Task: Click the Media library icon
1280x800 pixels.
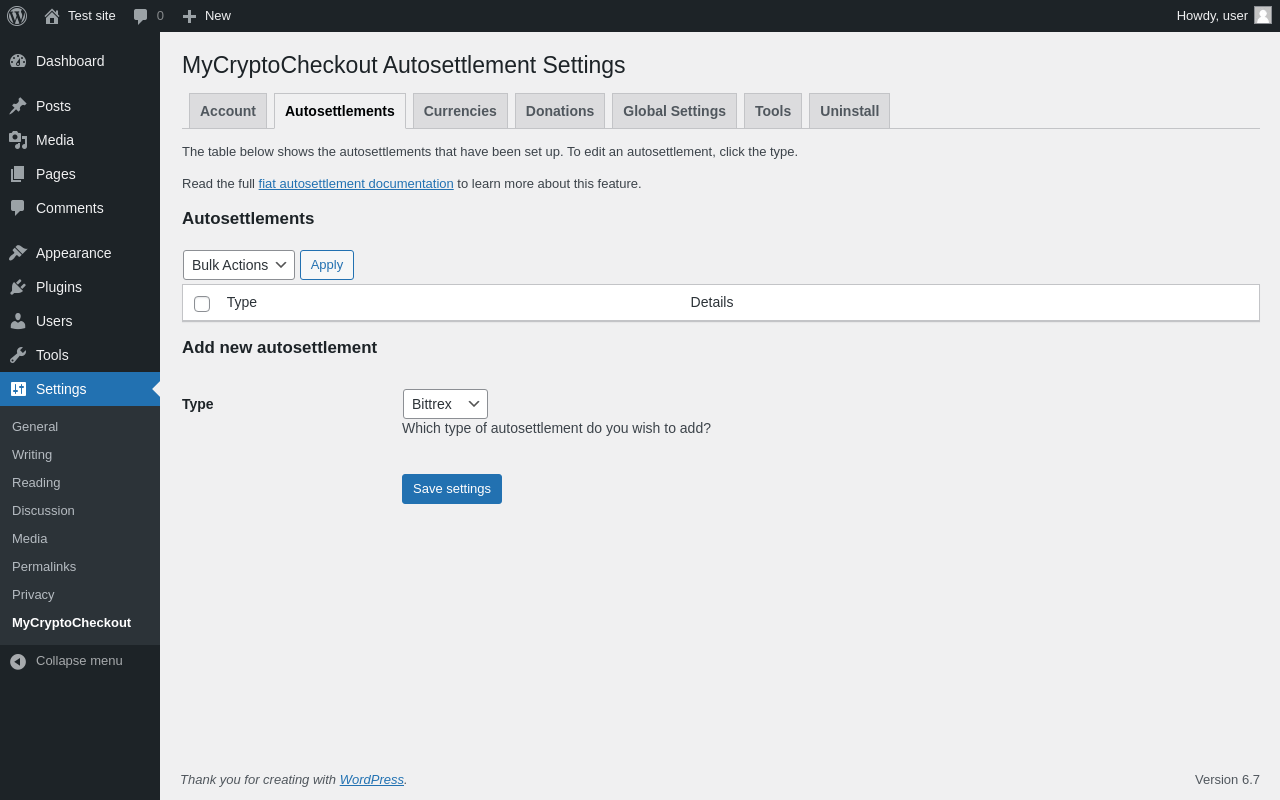Action: click(18, 140)
